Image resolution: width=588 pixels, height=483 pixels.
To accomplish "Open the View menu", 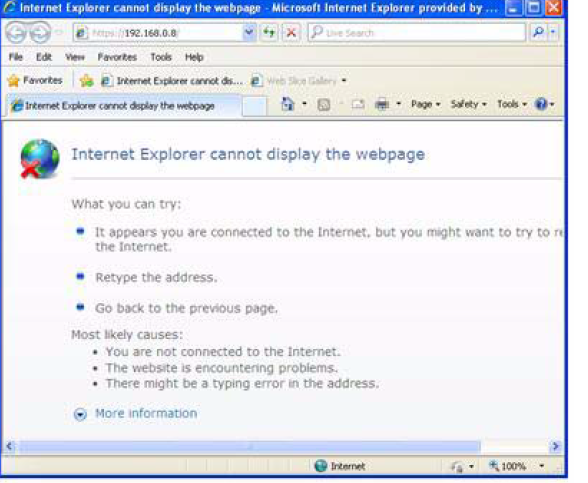I will click(75, 57).
